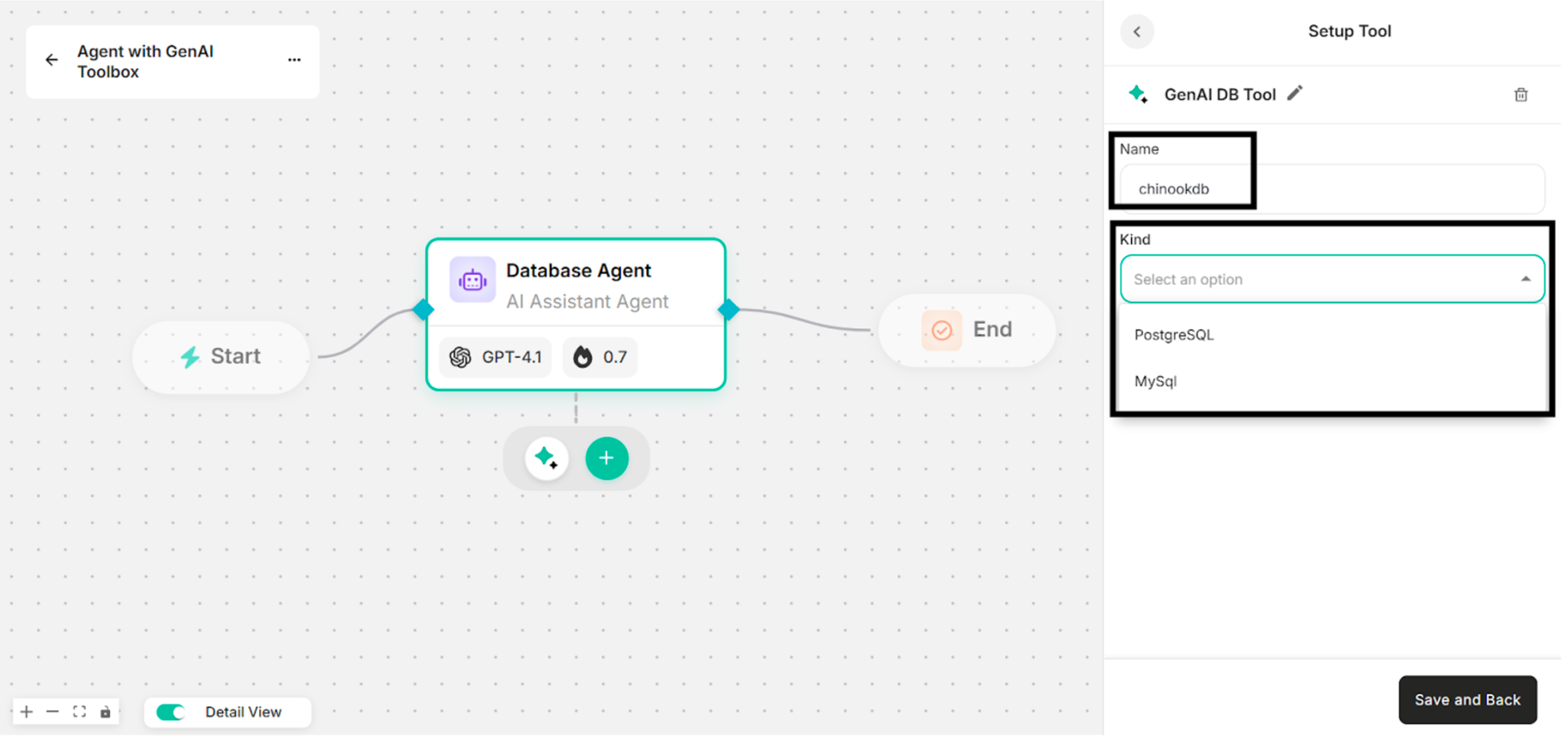Viewport: 1568px width, 738px height.
Task: Open the Kind select dropdown
Action: (x=1332, y=280)
